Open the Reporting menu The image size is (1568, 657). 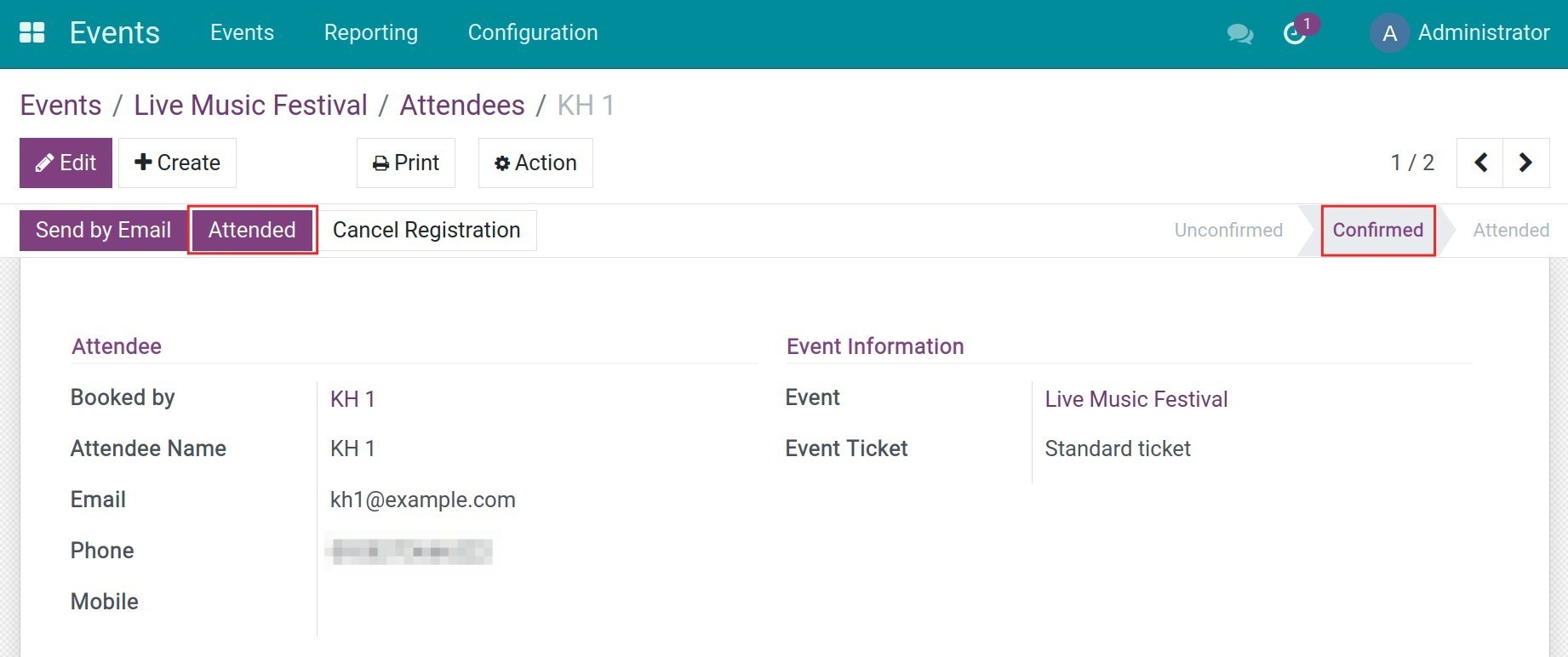tap(371, 33)
